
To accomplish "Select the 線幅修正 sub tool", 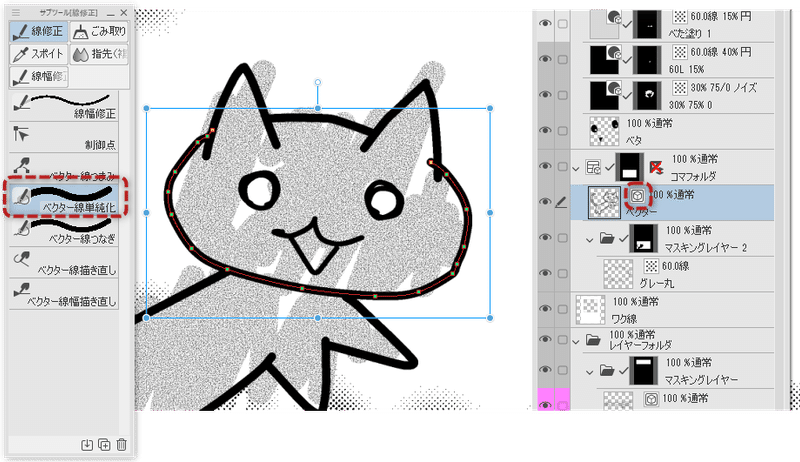I will pos(64,106).
